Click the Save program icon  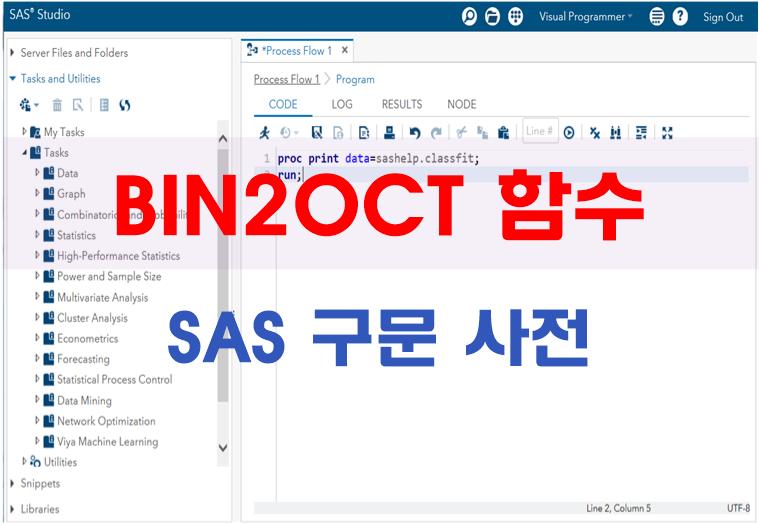pos(317,132)
